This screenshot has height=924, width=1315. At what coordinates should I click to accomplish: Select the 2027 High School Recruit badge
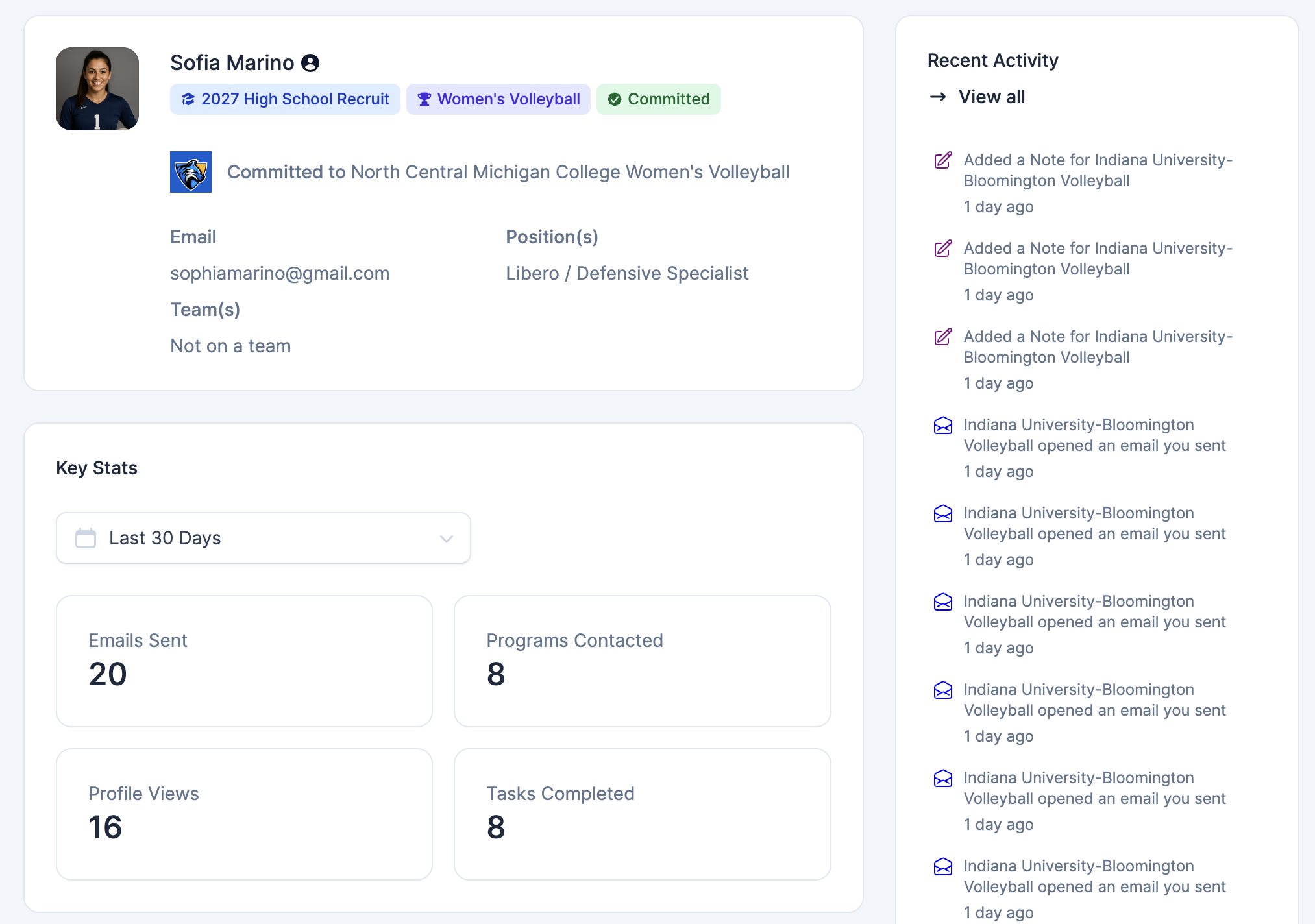click(284, 99)
